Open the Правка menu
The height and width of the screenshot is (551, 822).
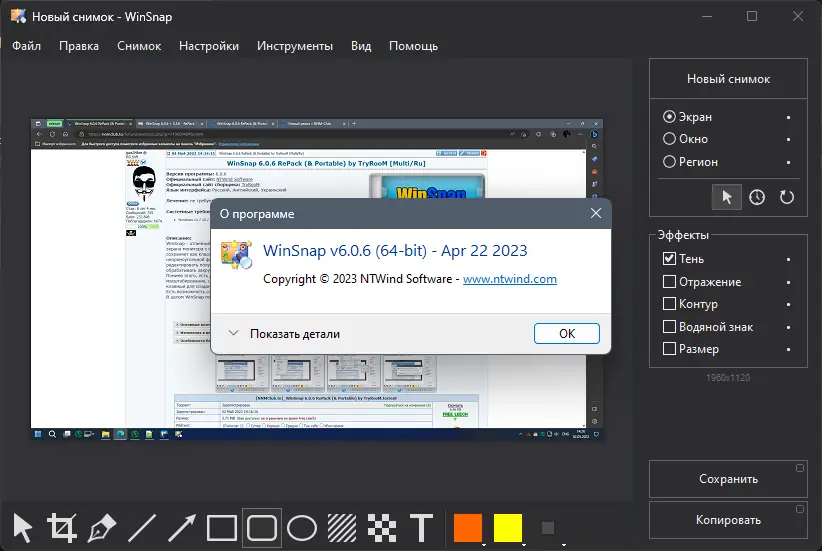point(79,46)
